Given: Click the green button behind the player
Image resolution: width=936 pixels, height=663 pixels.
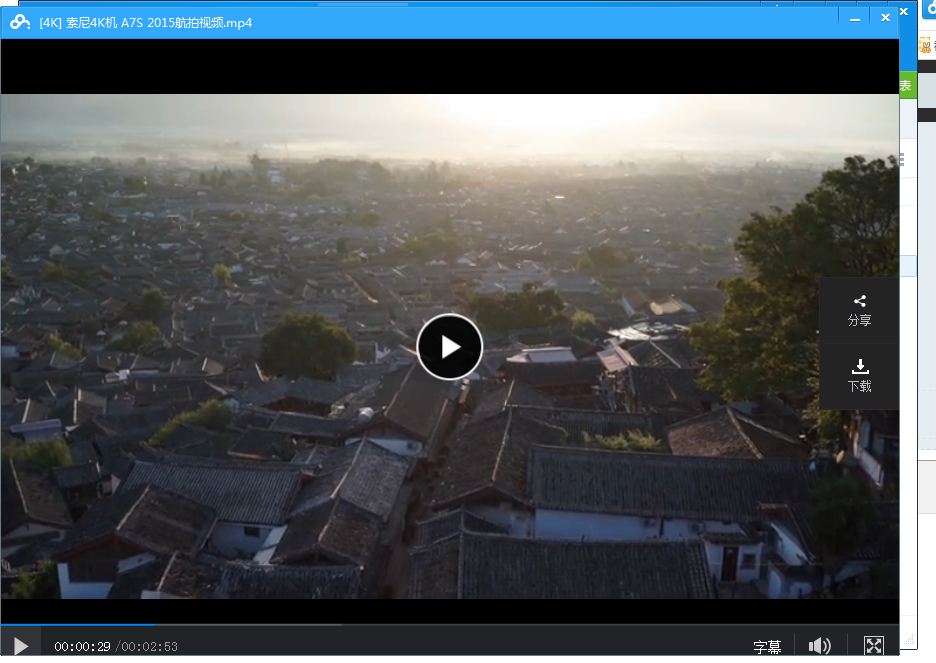Looking at the screenshot, I should [906, 87].
